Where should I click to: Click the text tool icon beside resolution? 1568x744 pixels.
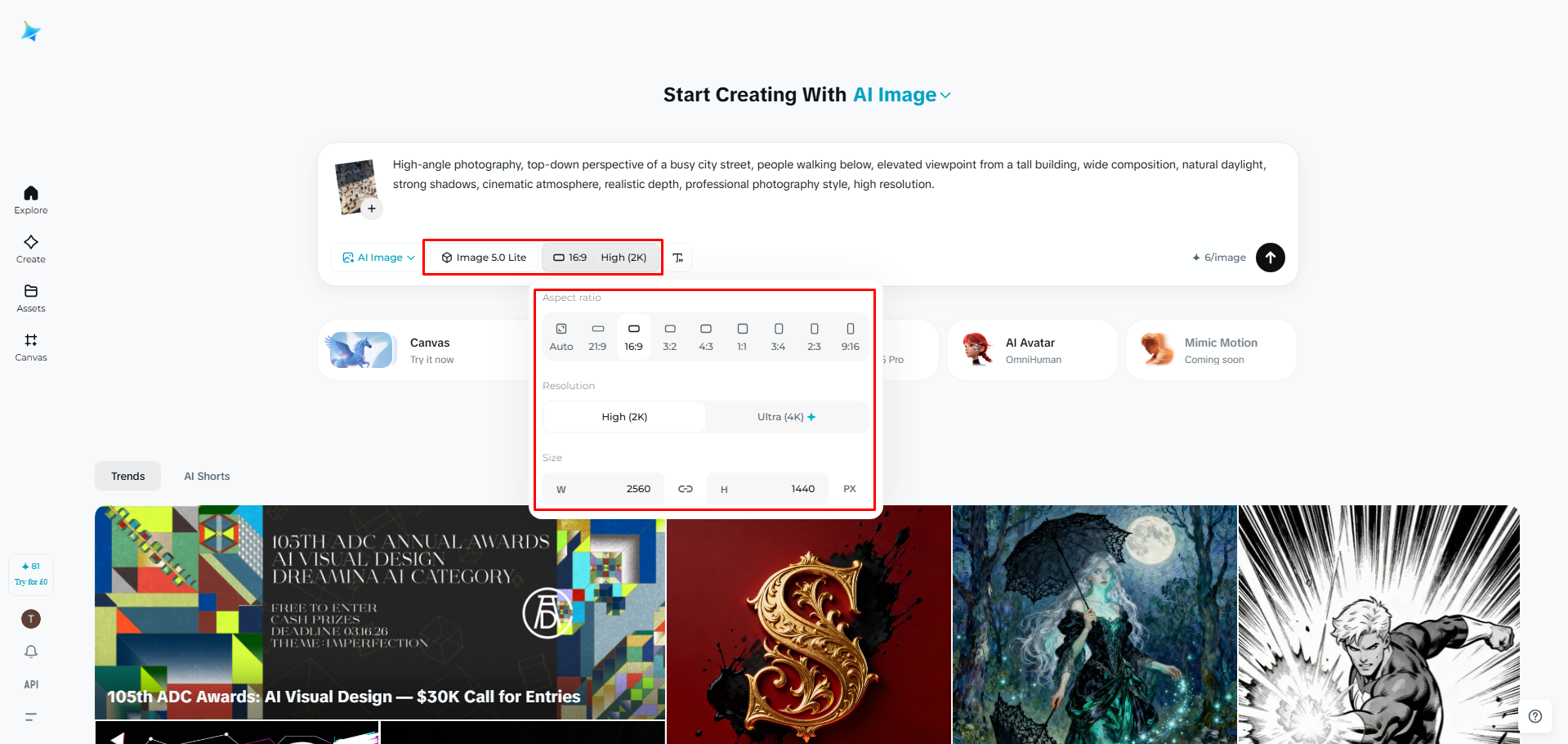678,258
